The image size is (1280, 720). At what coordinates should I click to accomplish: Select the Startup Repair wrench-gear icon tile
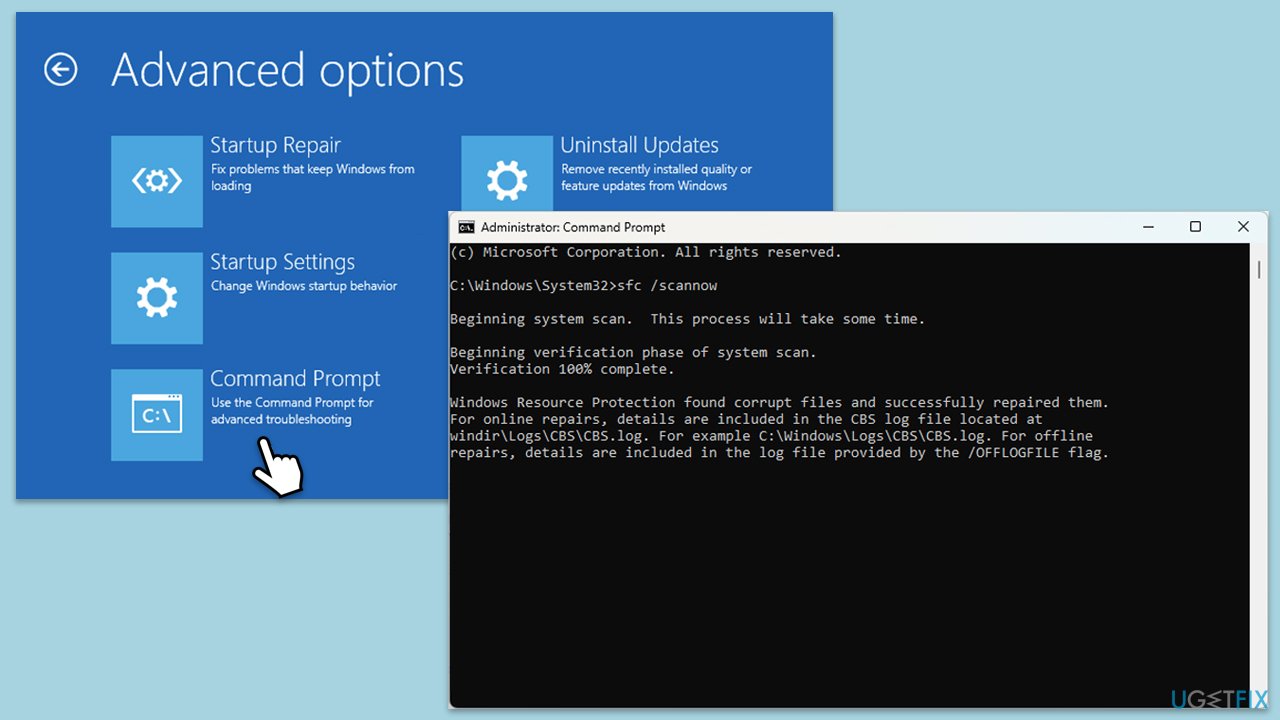pyautogui.click(x=157, y=181)
